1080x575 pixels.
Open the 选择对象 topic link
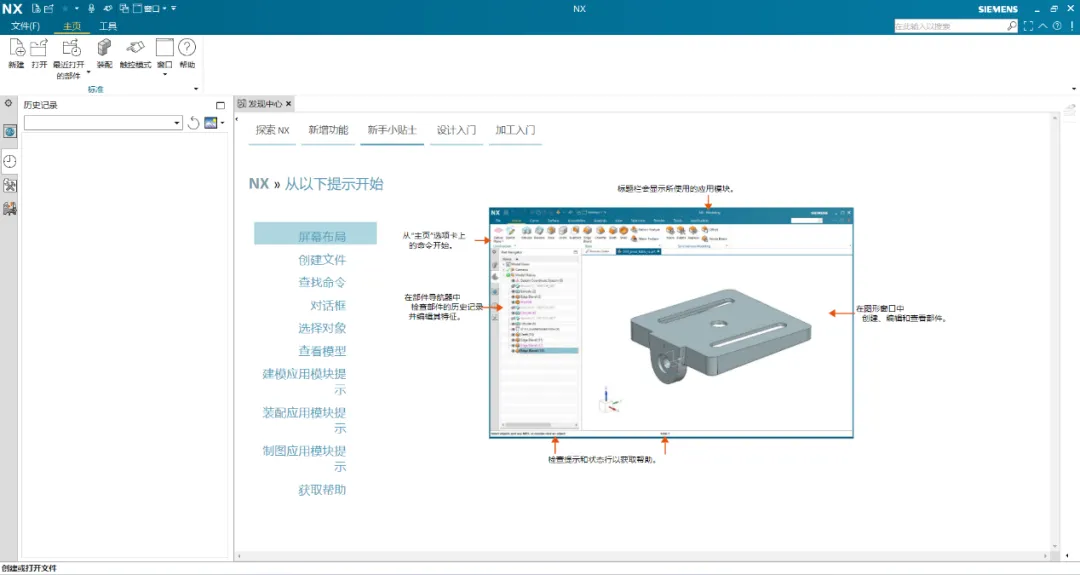pos(322,328)
